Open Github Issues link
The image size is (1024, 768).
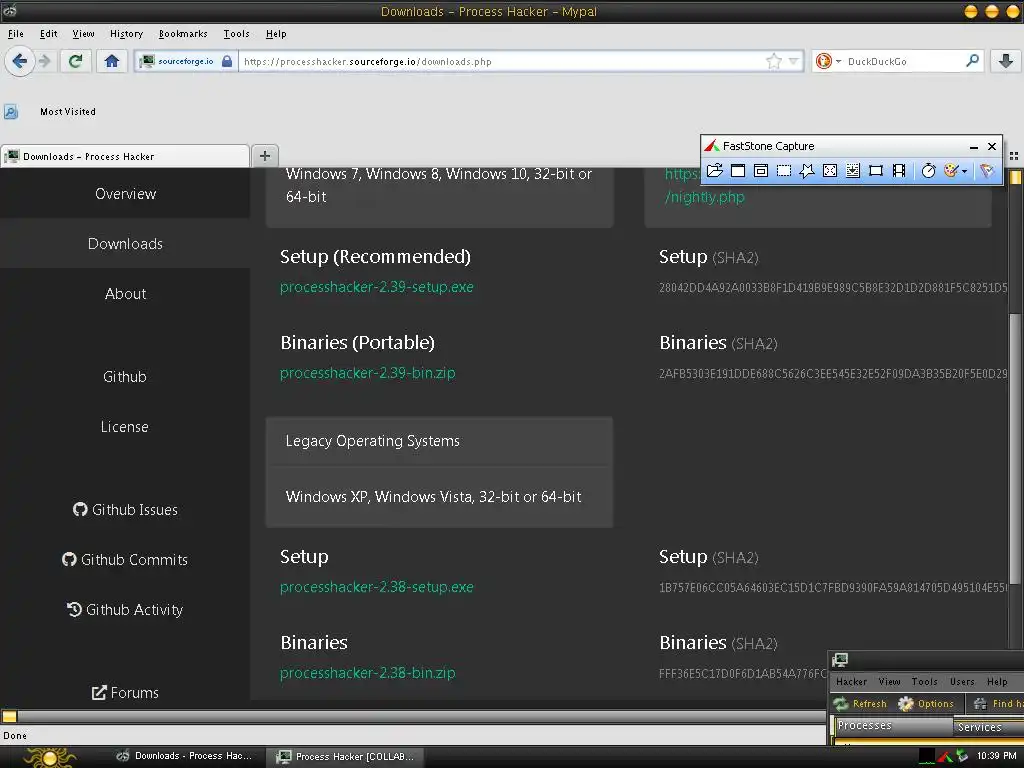pos(125,509)
